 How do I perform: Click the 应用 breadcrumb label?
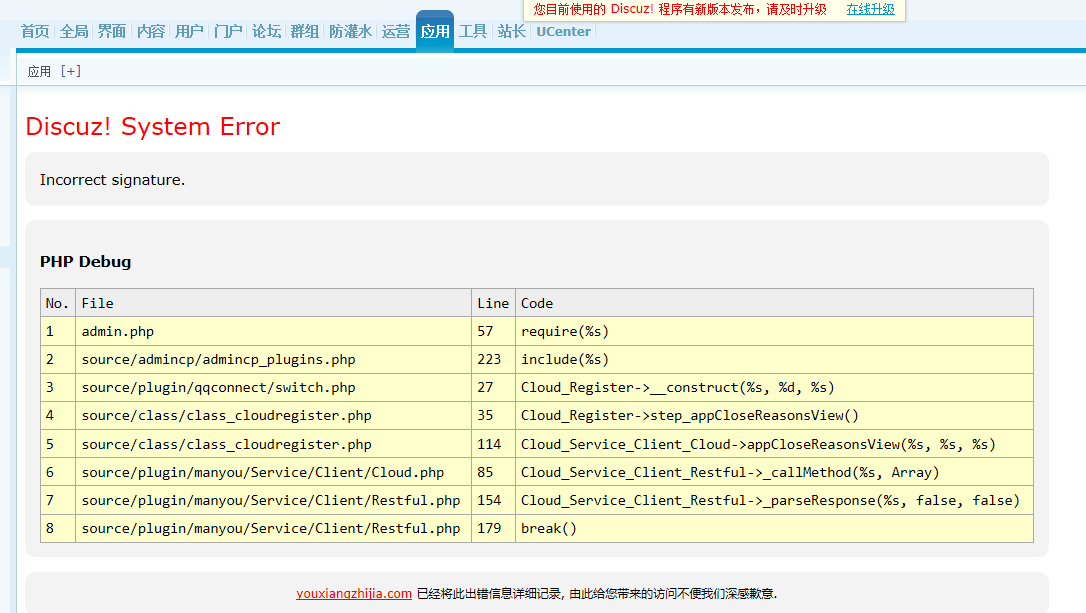[39, 71]
